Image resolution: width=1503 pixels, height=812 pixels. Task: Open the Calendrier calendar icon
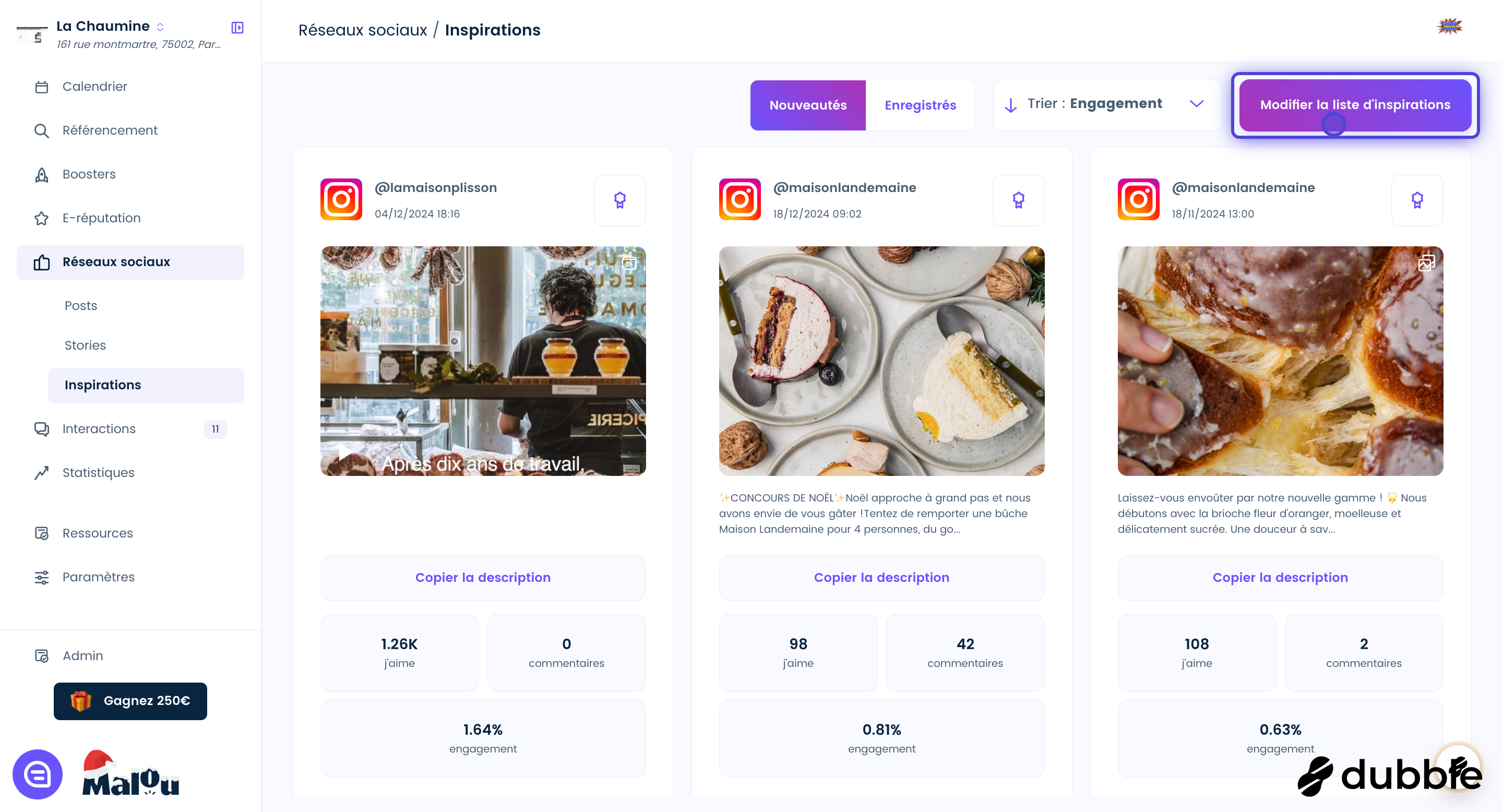point(41,87)
